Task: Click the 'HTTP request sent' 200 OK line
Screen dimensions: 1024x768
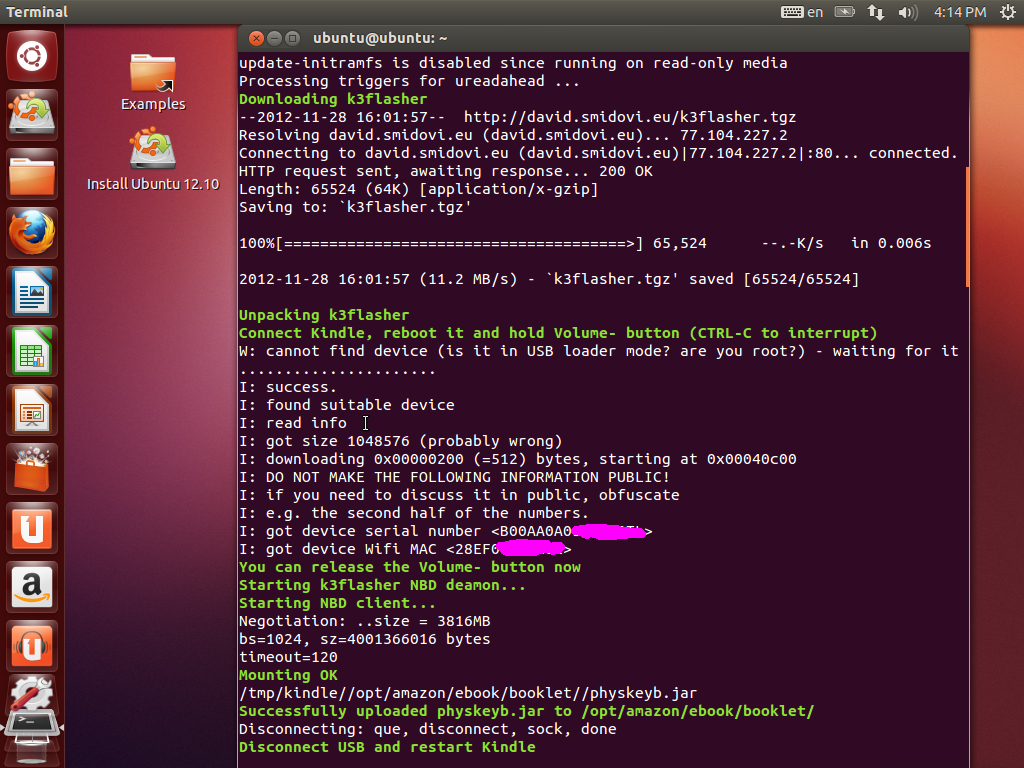Action: coord(446,171)
